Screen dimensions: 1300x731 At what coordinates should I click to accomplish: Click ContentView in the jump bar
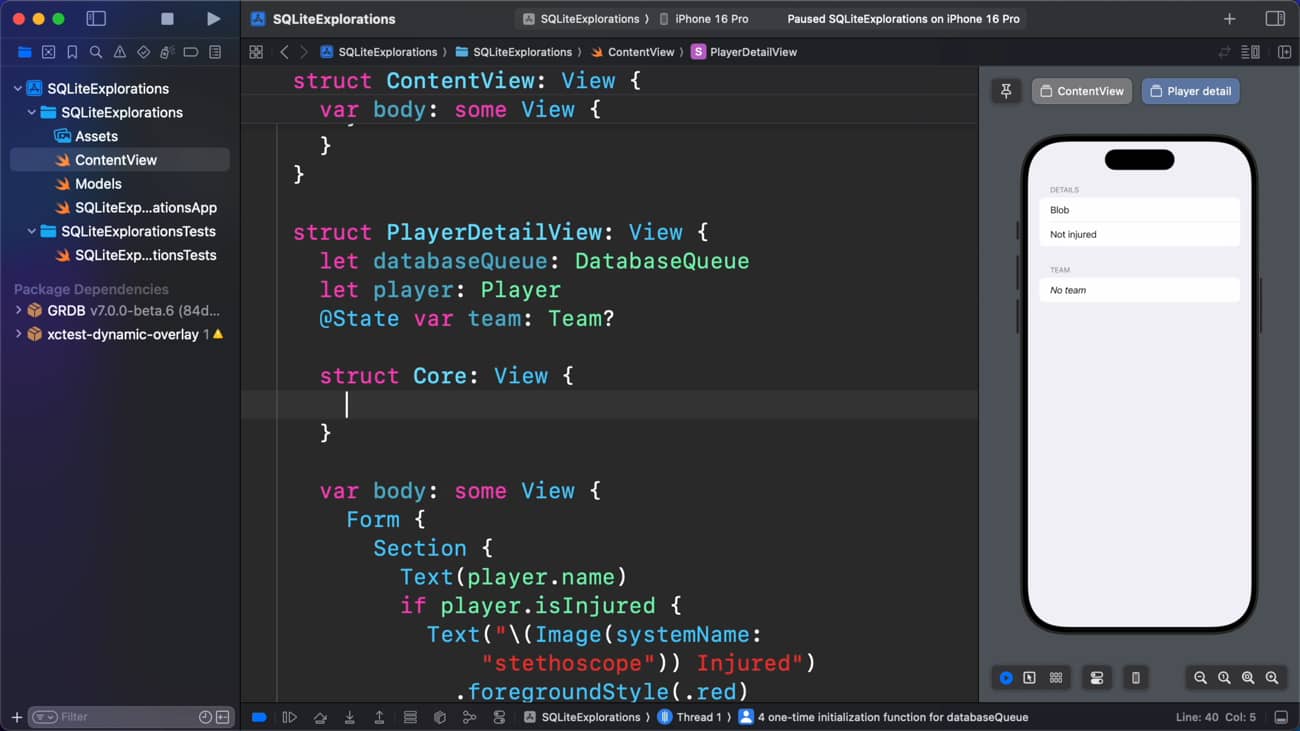pyautogui.click(x=633, y=52)
